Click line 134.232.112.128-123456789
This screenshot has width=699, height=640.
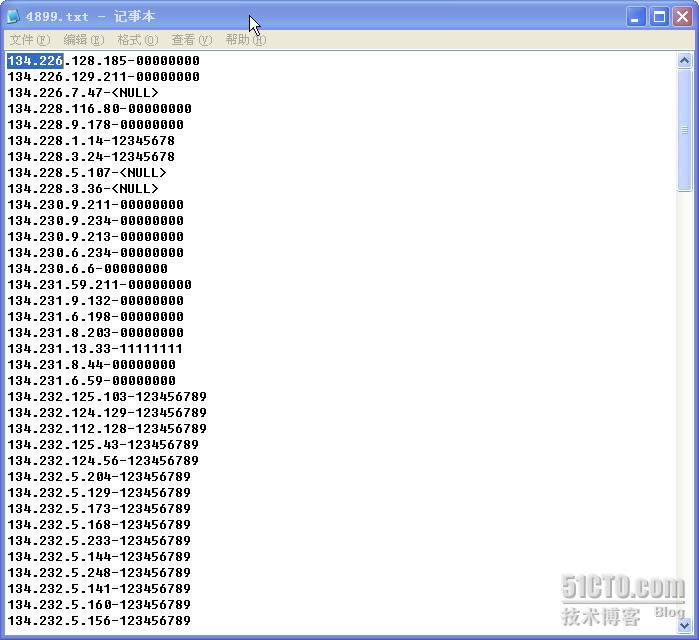[x=107, y=429]
